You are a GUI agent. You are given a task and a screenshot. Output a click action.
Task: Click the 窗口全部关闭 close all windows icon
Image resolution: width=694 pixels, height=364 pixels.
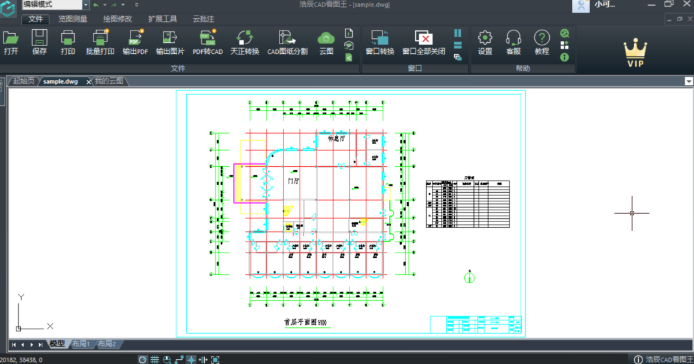pyautogui.click(x=424, y=42)
